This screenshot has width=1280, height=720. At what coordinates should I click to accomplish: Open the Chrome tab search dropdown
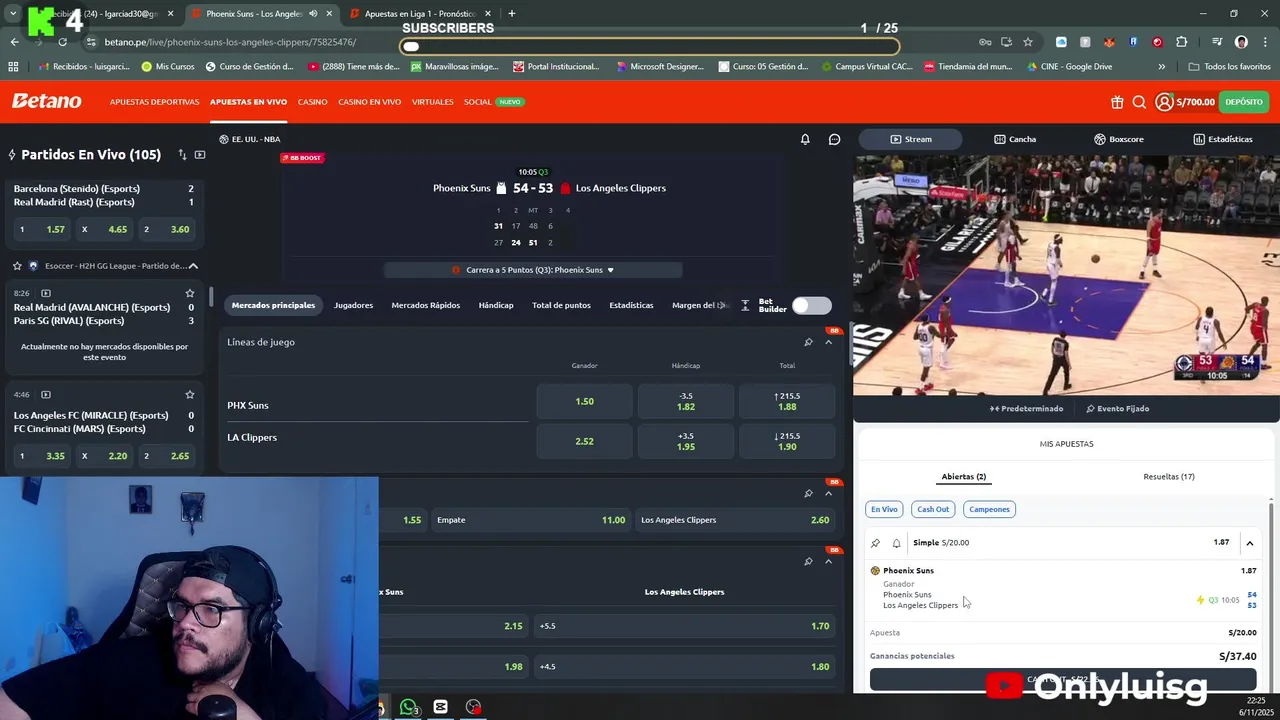(x=12, y=14)
